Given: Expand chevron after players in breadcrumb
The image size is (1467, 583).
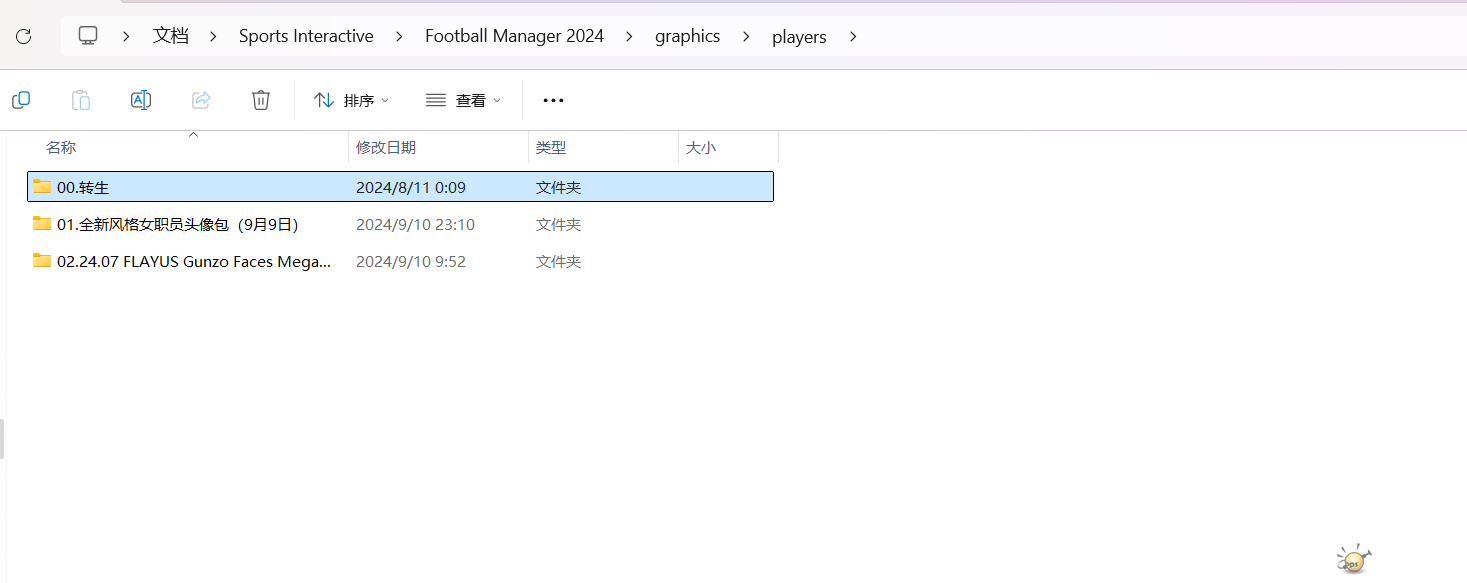Looking at the screenshot, I should click(853, 37).
